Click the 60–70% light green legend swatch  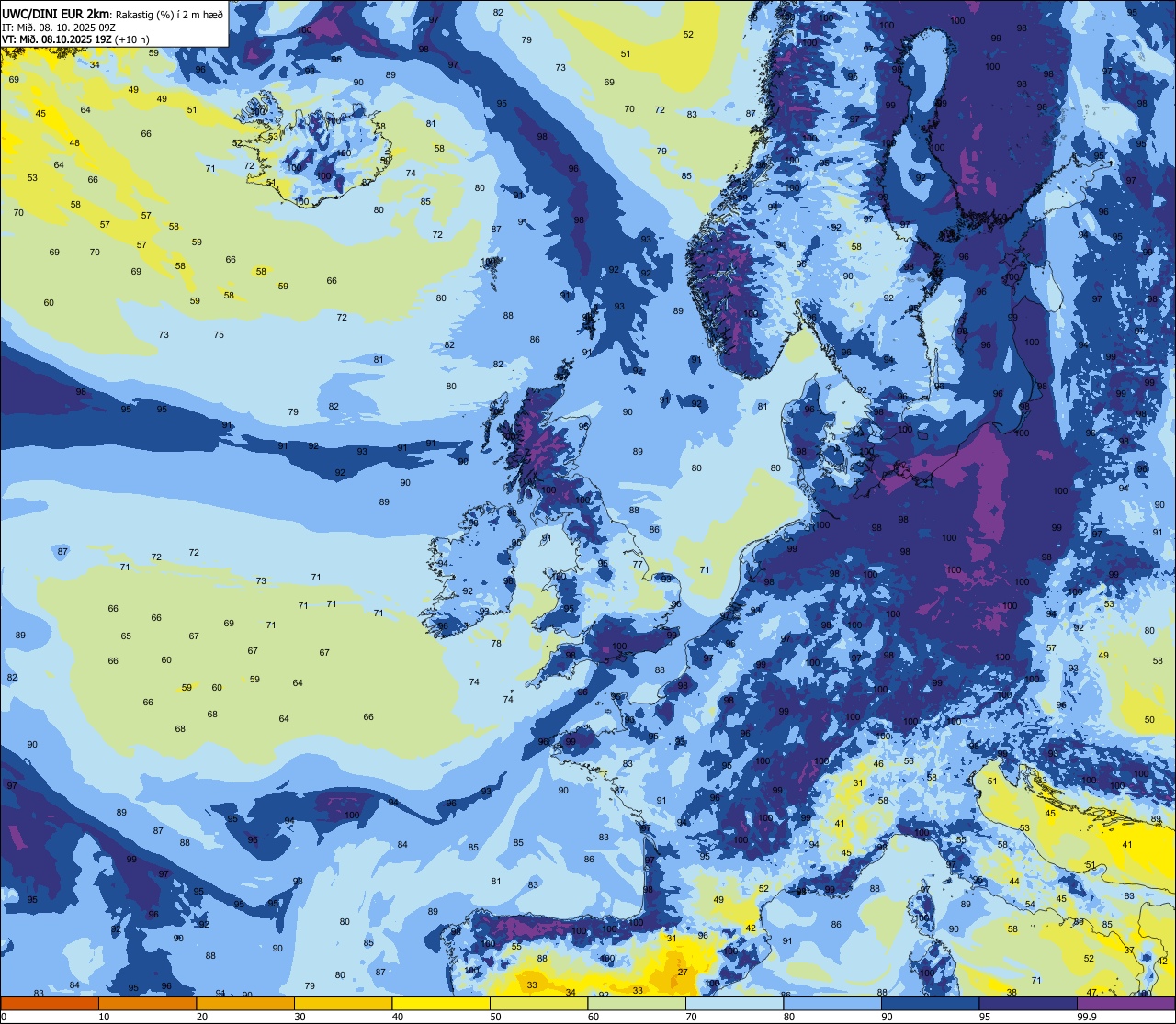click(637, 1003)
